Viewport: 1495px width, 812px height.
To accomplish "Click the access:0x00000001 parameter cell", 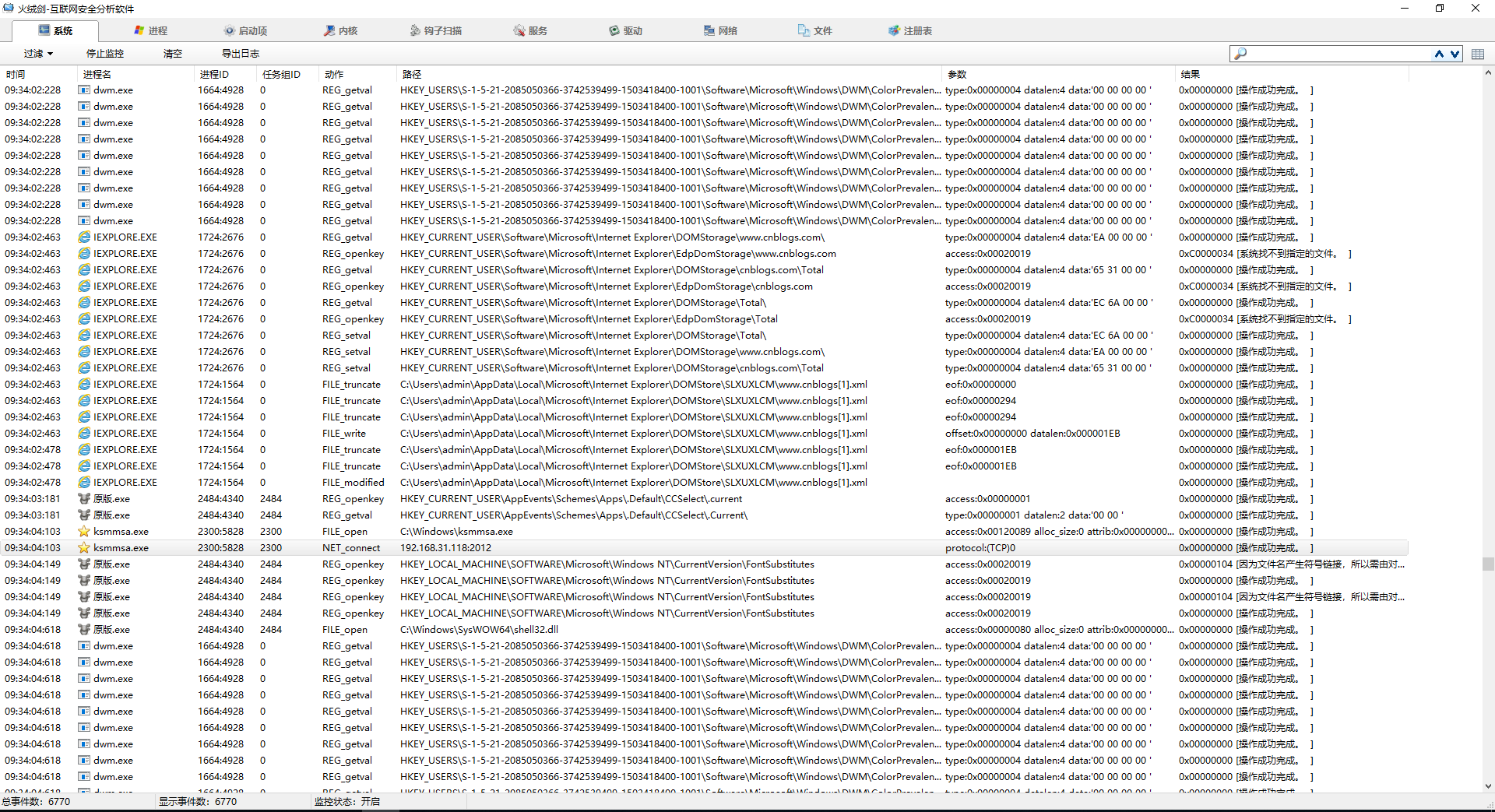I will pyautogui.click(x=987, y=499).
